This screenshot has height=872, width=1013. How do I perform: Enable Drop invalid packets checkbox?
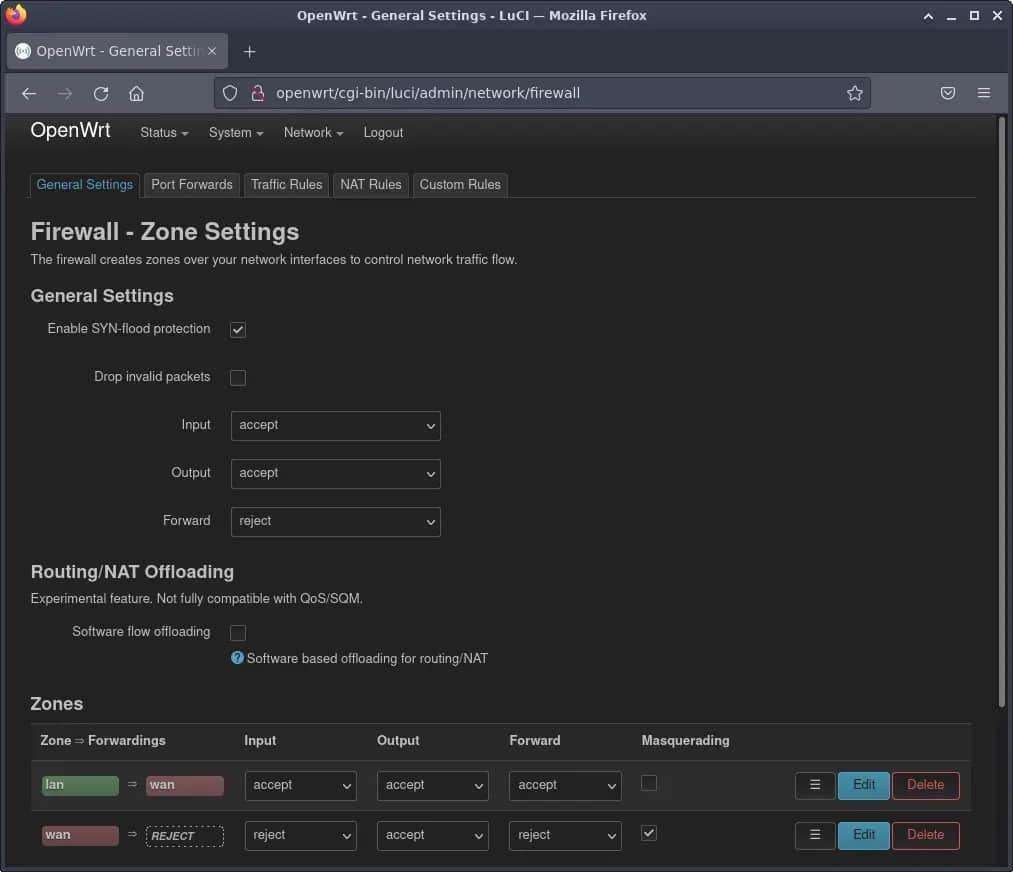[x=238, y=378]
